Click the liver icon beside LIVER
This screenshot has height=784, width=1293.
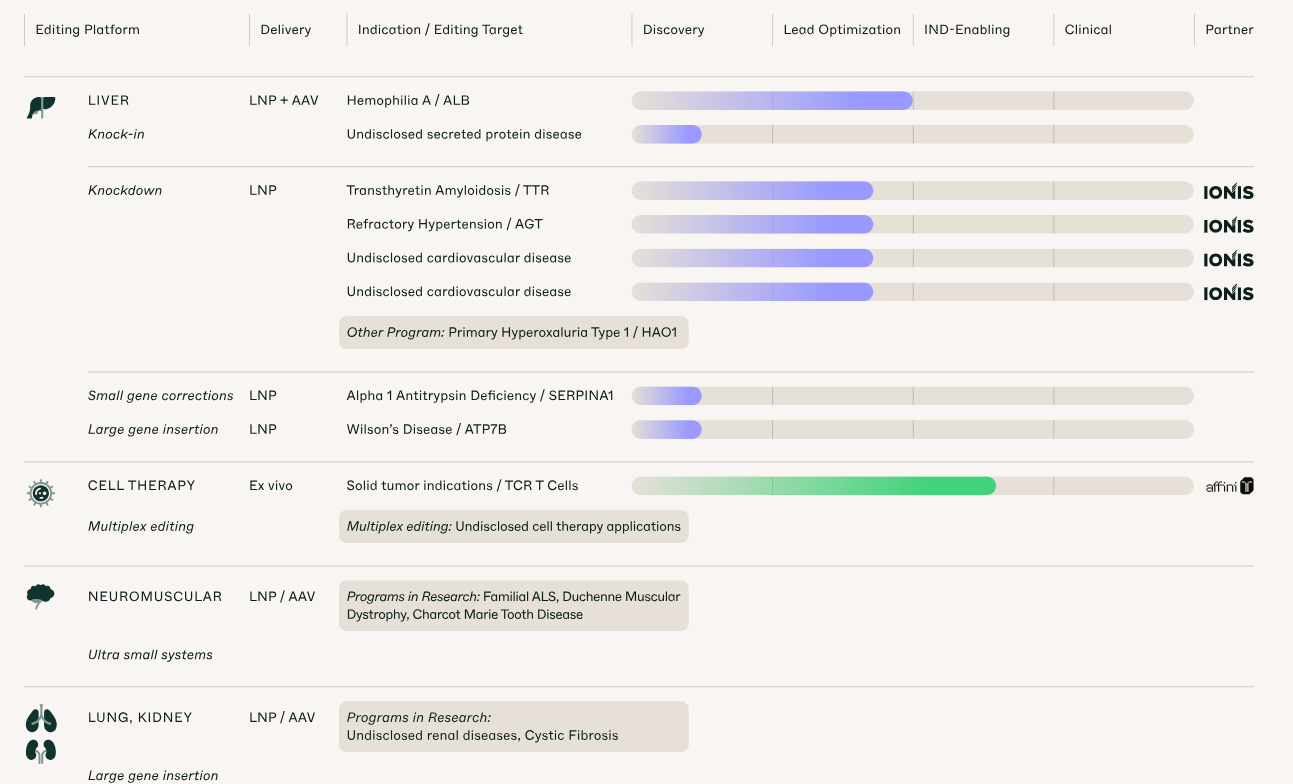[40, 107]
